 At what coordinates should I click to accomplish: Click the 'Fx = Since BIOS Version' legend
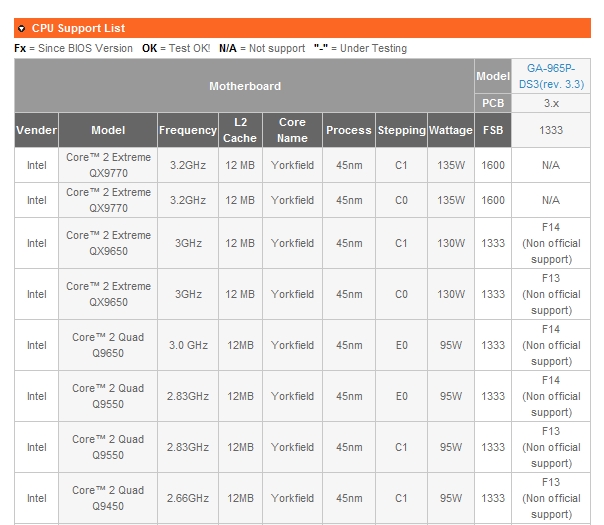pos(73,48)
